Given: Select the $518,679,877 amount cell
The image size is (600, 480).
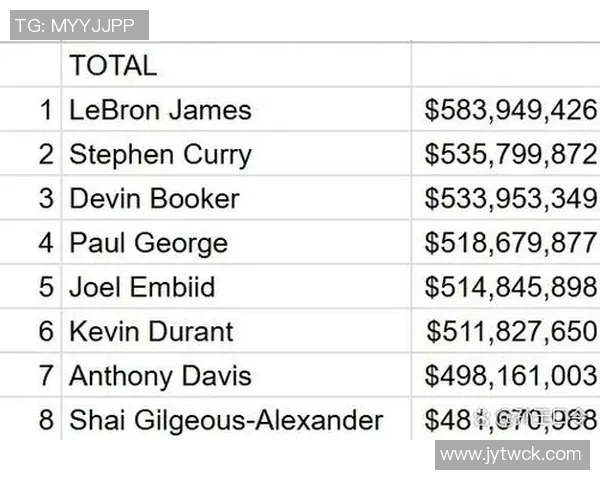Looking at the screenshot, I should coord(510,243).
